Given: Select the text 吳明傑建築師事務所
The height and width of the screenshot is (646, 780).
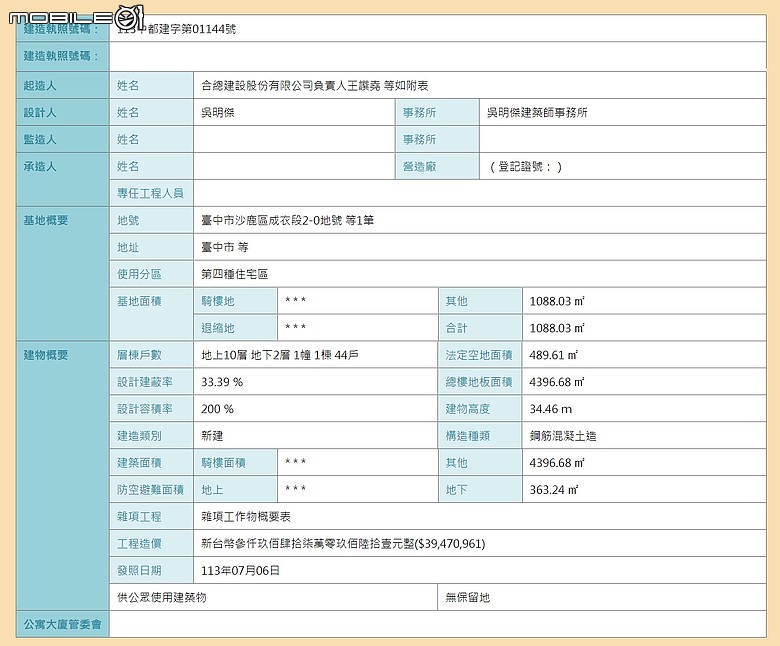Looking at the screenshot, I should (x=537, y=113).
